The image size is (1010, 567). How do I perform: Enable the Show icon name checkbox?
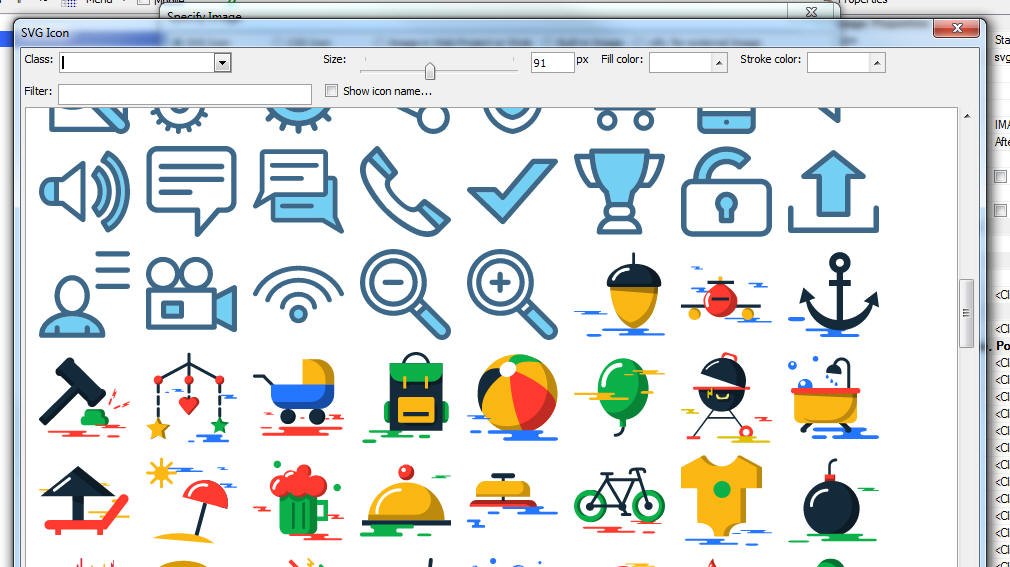tap(331, 91)
